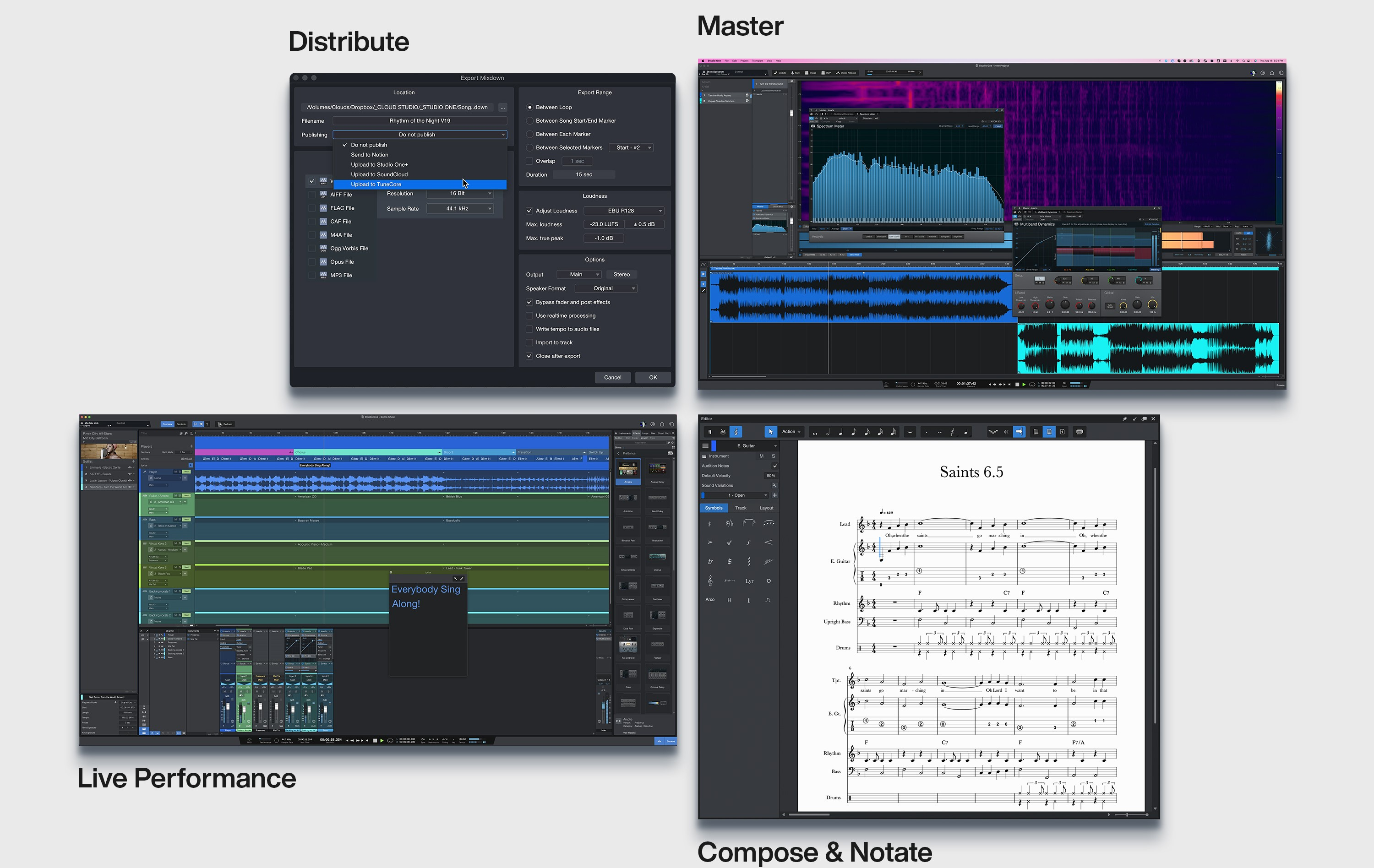Select the crescendo hairpin symbol

pos(769,542)
